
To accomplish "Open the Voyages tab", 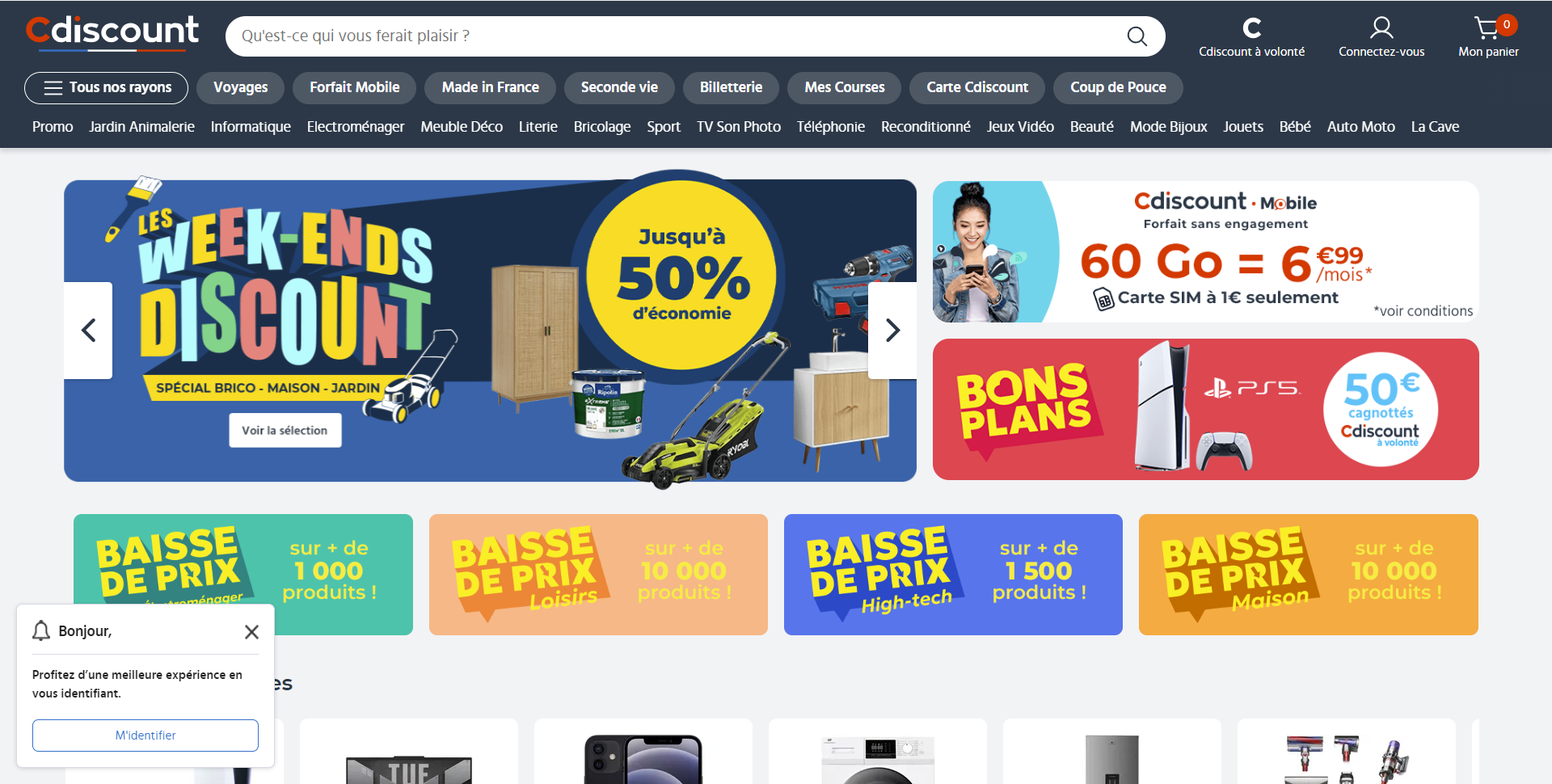I will coord(240,87).
